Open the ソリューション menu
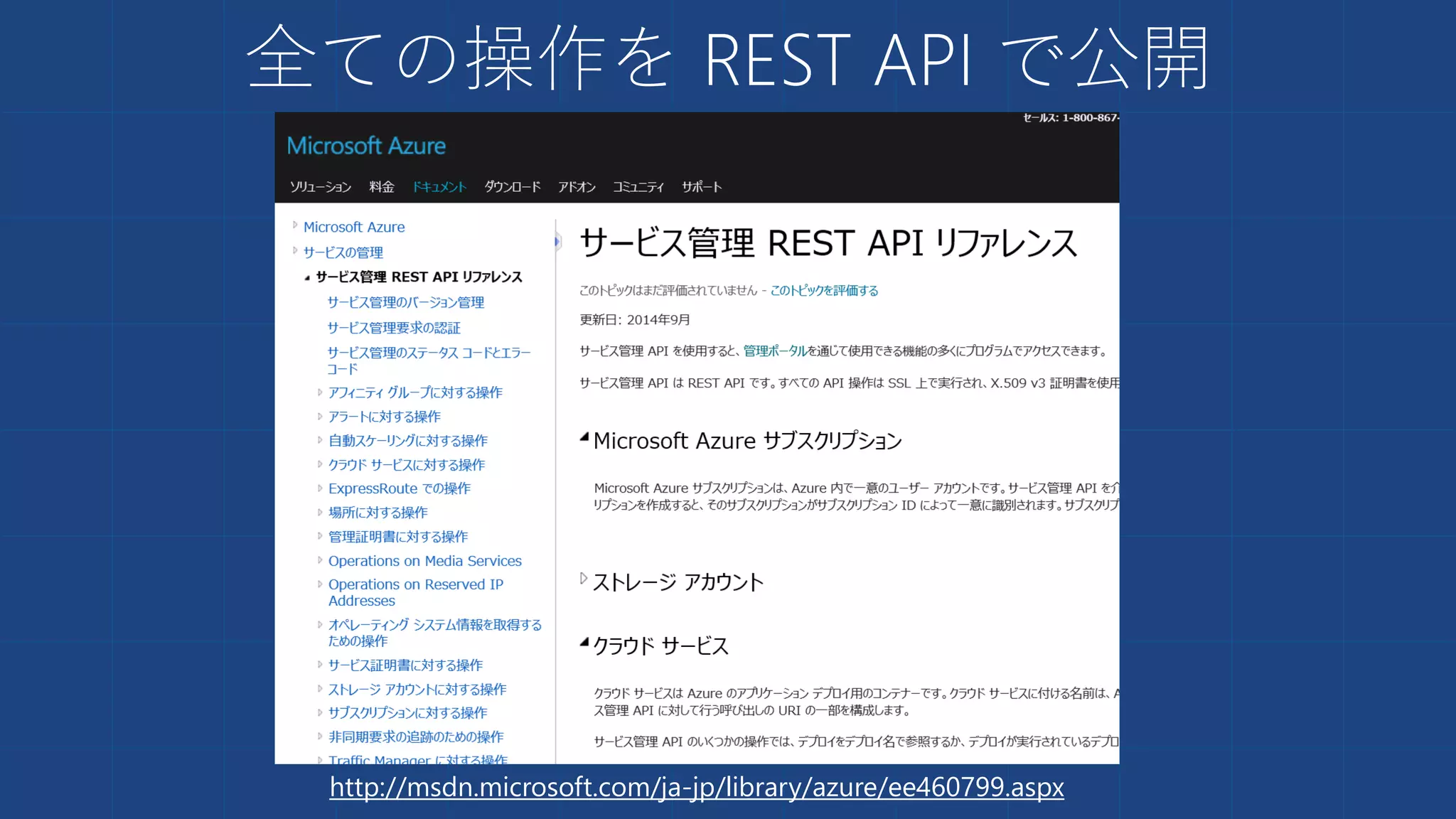 coord(321,187)
